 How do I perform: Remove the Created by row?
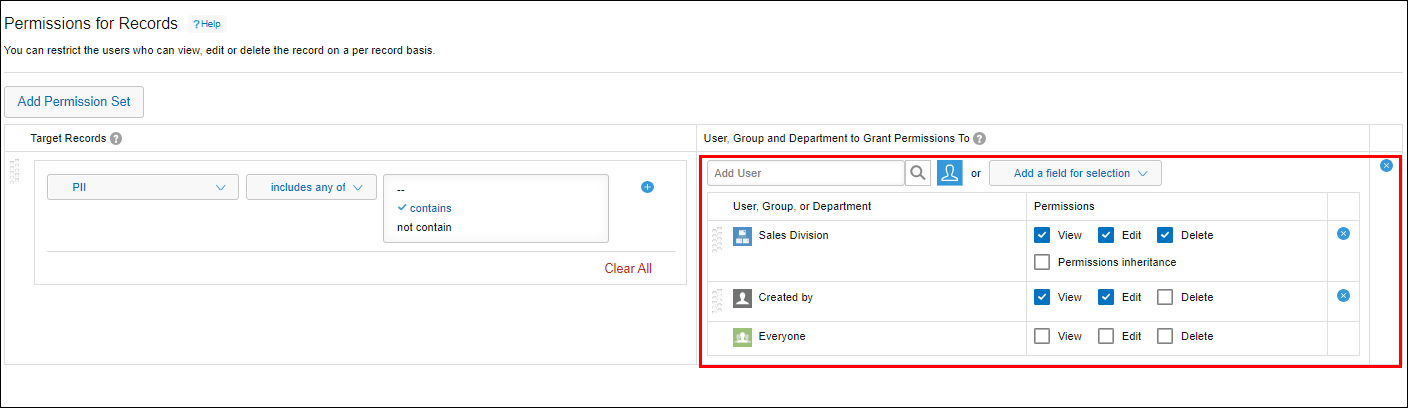[x=1343, y=295]
